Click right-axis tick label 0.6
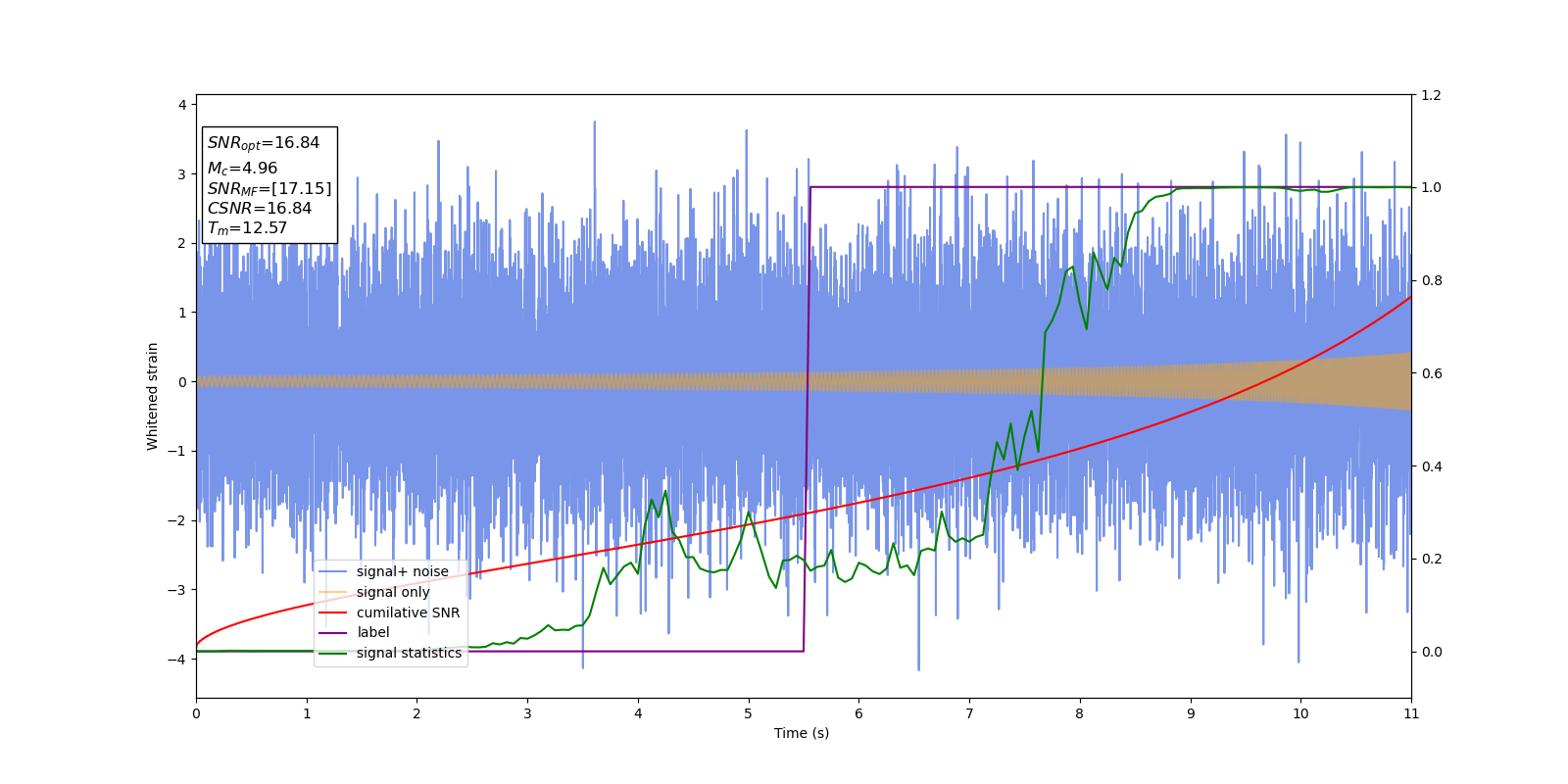This screenshot has width=1568, height=784. [1431, 373]
